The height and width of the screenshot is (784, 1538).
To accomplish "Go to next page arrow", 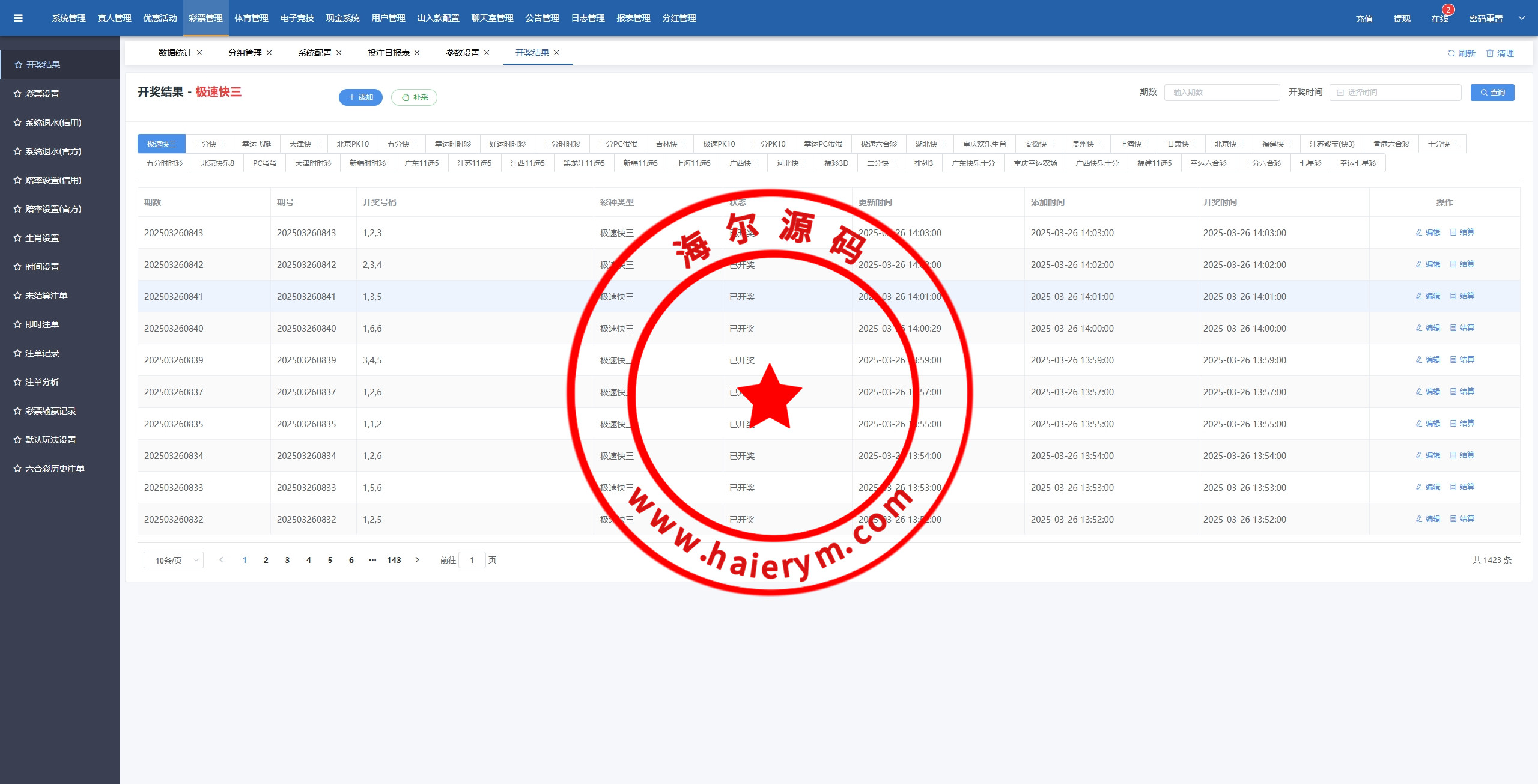I will [x=417, y=560].
